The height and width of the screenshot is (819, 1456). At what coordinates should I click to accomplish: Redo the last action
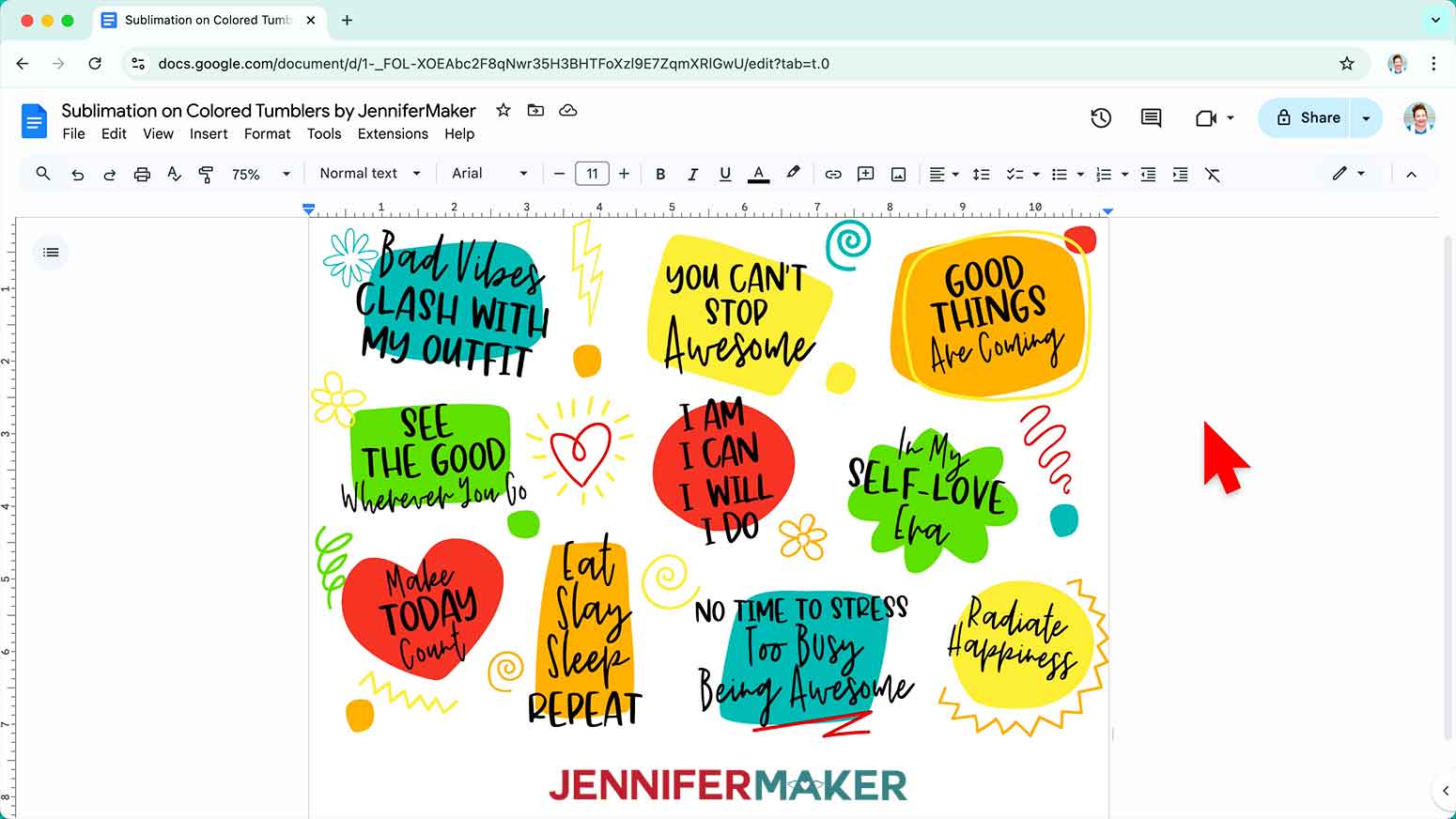[x=110, y=175]
